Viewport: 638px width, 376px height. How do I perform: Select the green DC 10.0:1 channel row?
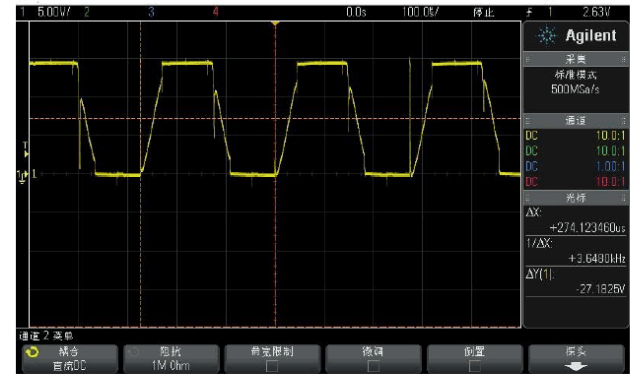pyautogui.click(x=575, y=151)
